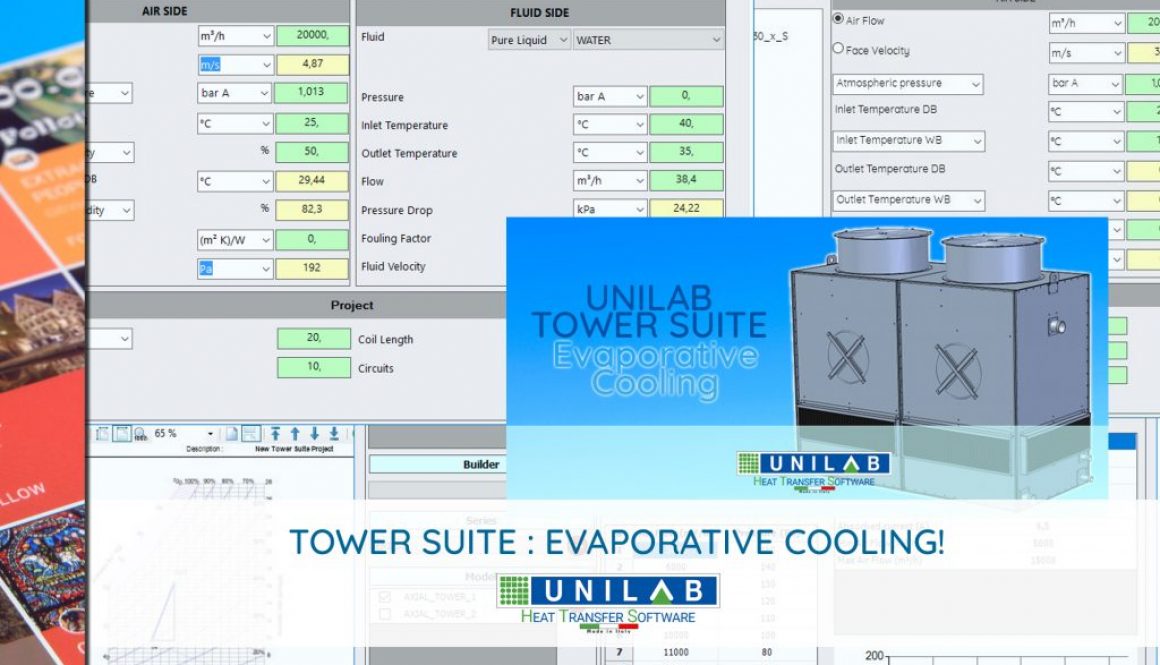Click the save layout icon beside the new document icon

click(x=251, y=433)
